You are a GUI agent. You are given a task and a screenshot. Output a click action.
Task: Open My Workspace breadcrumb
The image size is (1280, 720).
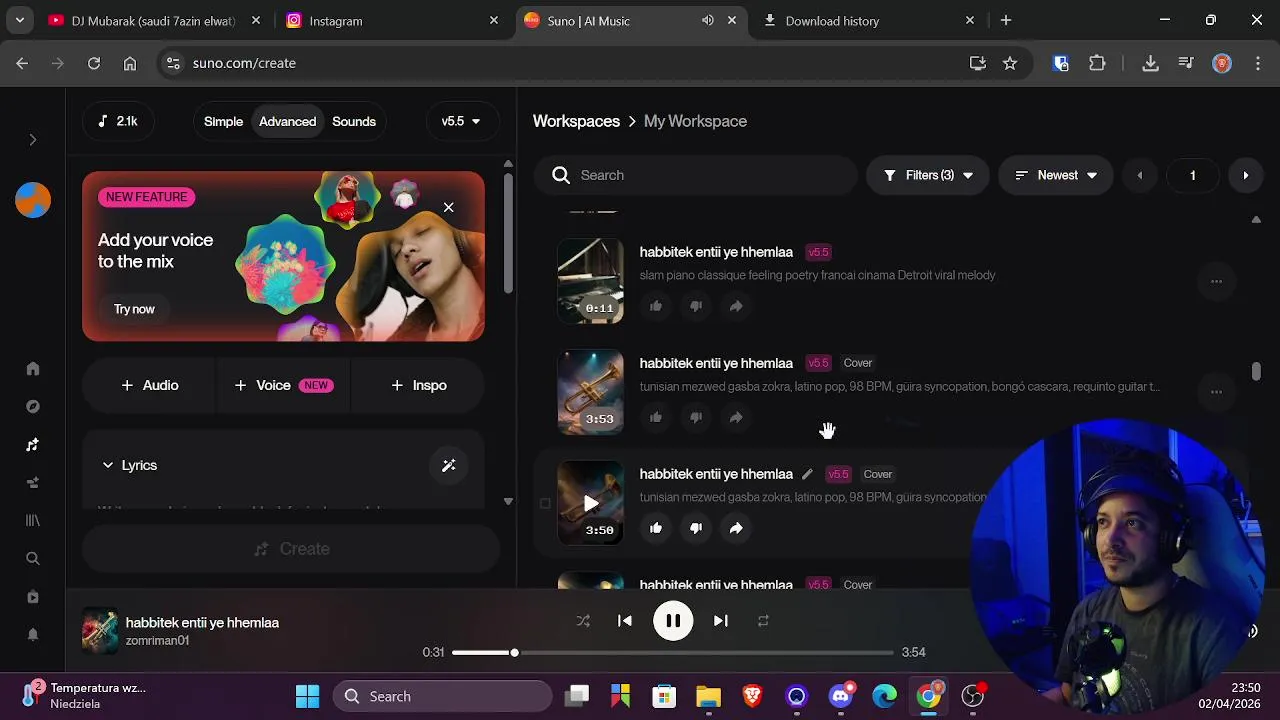click(x=695, y=121)
